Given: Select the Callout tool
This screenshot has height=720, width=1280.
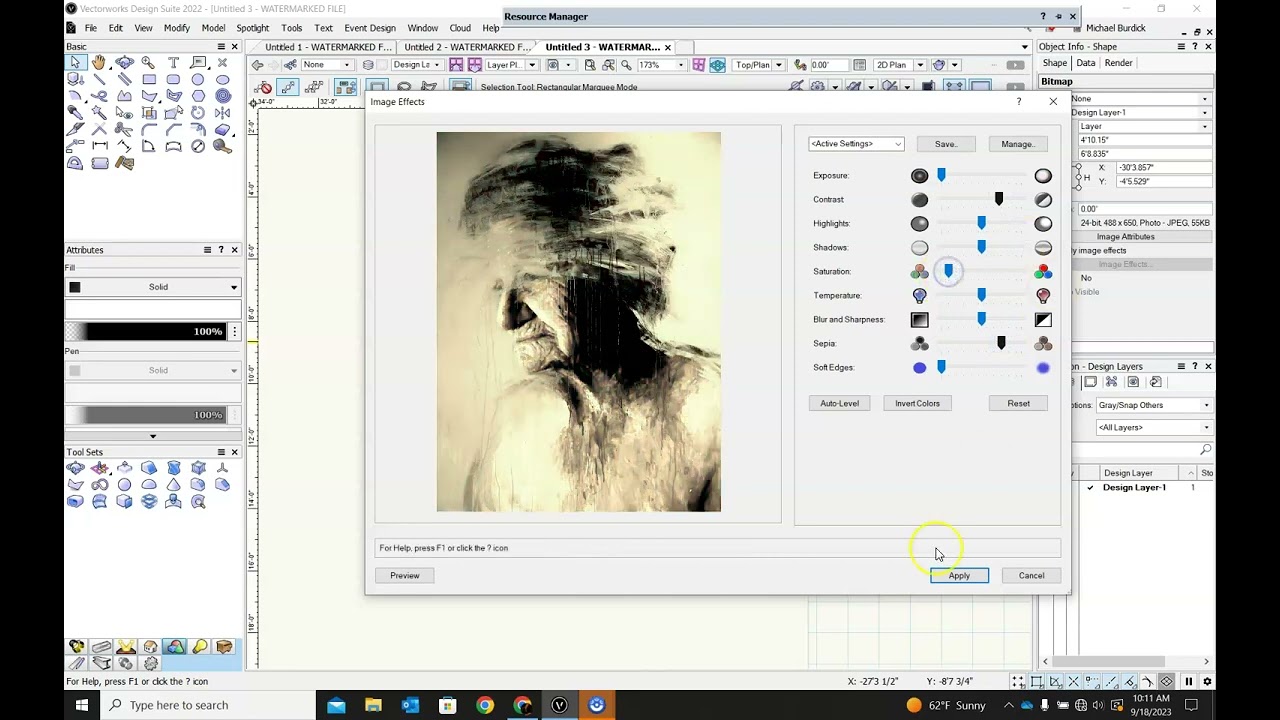Looking at the screenshot, I should [x=198, y=62].
